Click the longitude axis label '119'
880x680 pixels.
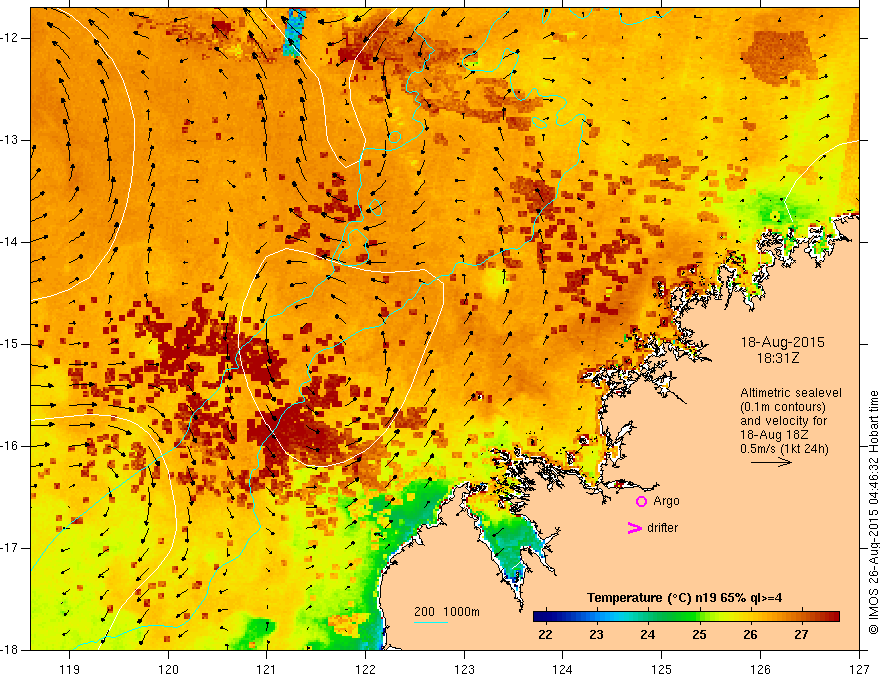(x=70, y=669)
